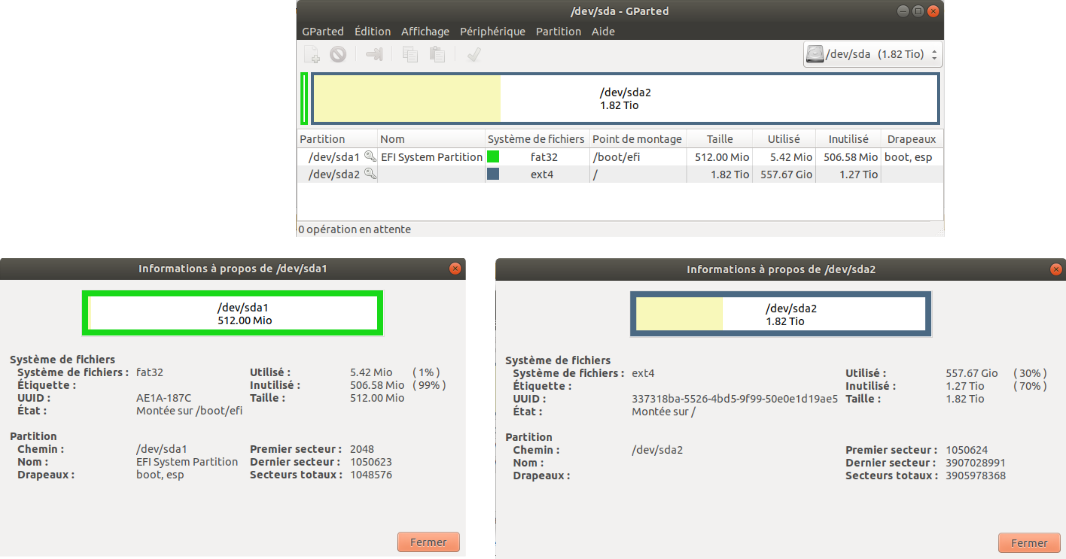Click blue ext4 color swatch in sda2 row

(x=493, y=174)
